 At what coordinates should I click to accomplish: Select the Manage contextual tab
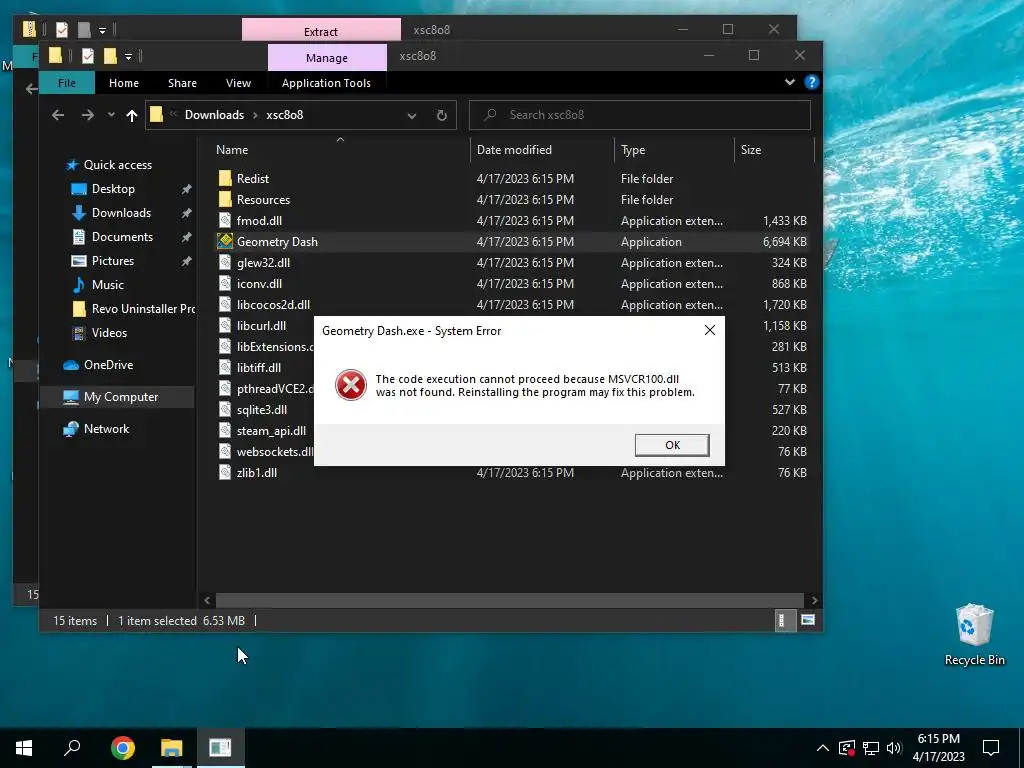pos(327,57)
